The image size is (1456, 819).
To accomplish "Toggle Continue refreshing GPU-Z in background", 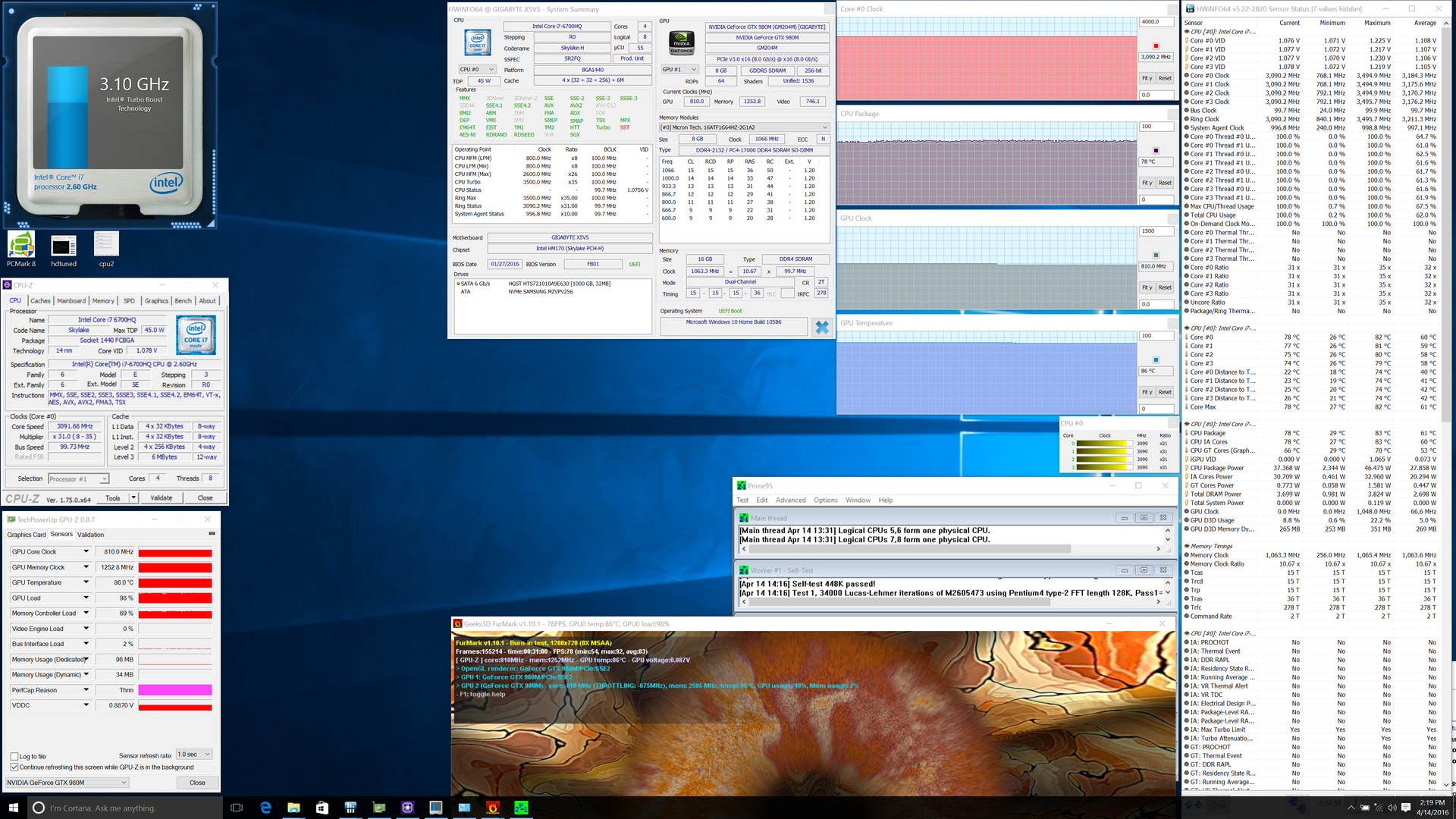I will (14, 767).
